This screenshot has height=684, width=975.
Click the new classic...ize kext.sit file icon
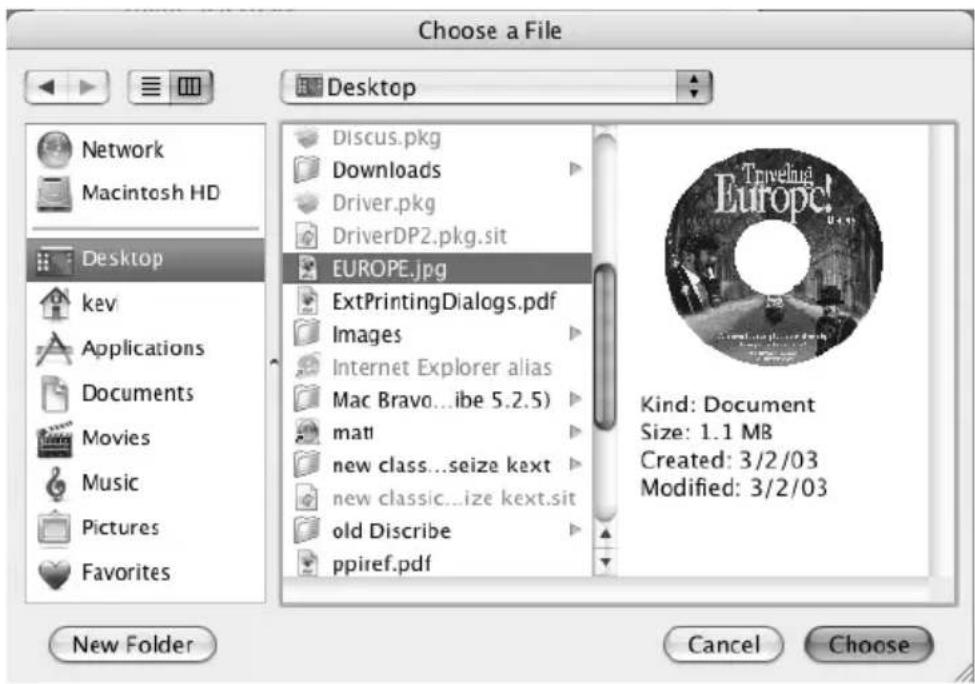[x=307, y=498]
